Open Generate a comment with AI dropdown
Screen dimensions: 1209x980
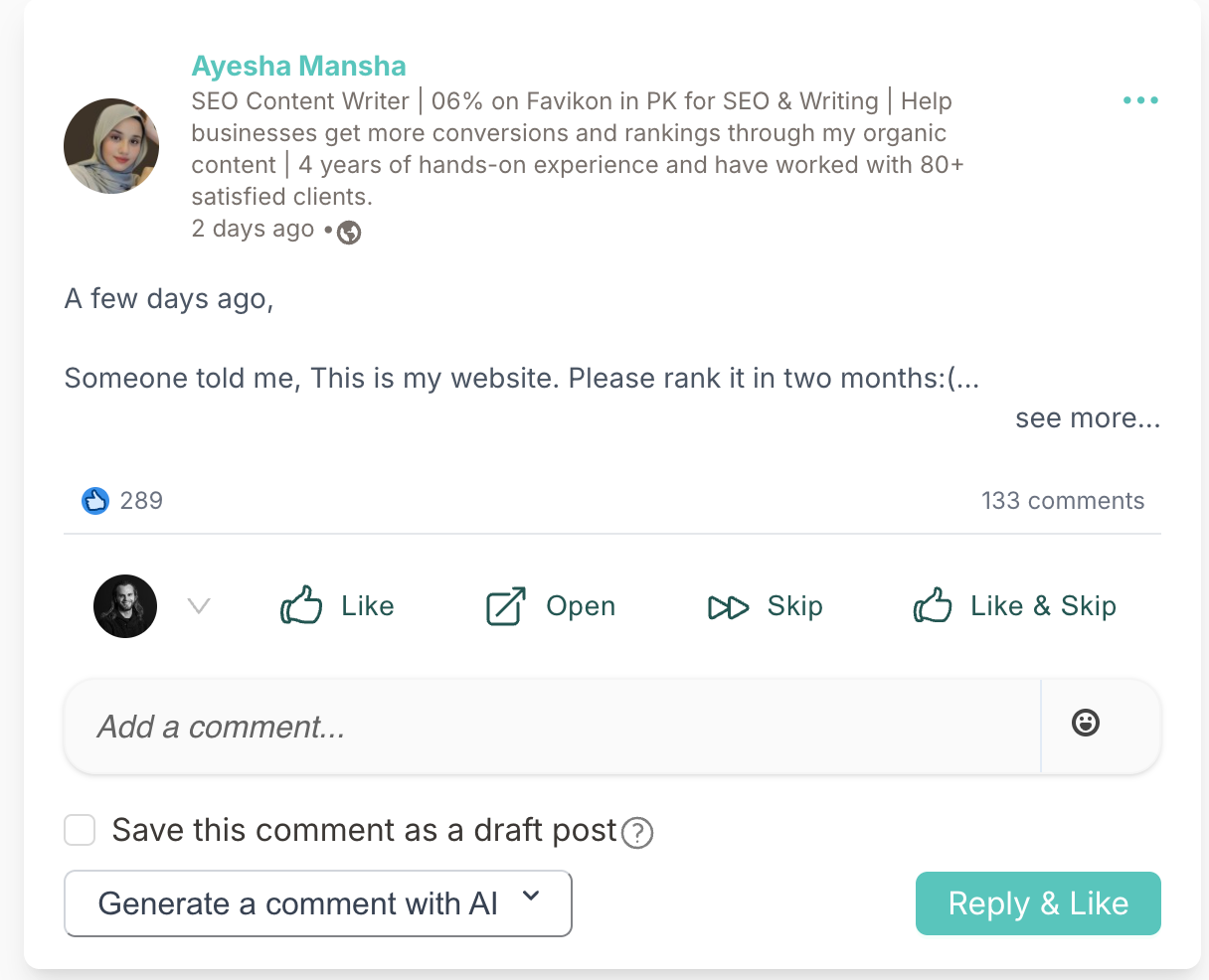click(x=318, y=903)
